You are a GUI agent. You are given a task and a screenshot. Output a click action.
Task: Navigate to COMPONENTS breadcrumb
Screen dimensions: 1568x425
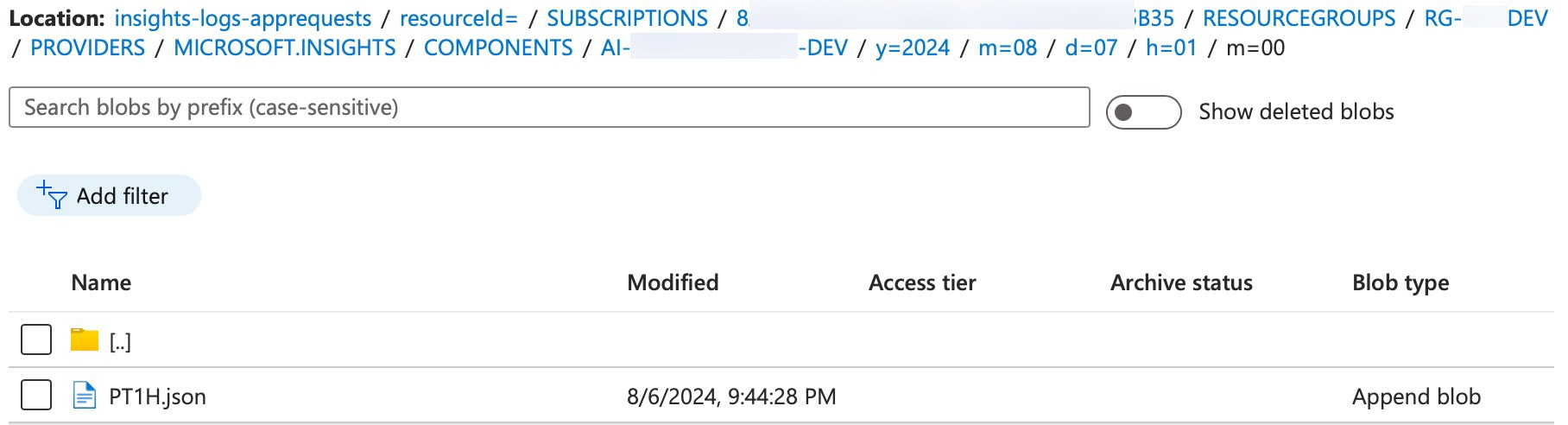pos(498,48)
